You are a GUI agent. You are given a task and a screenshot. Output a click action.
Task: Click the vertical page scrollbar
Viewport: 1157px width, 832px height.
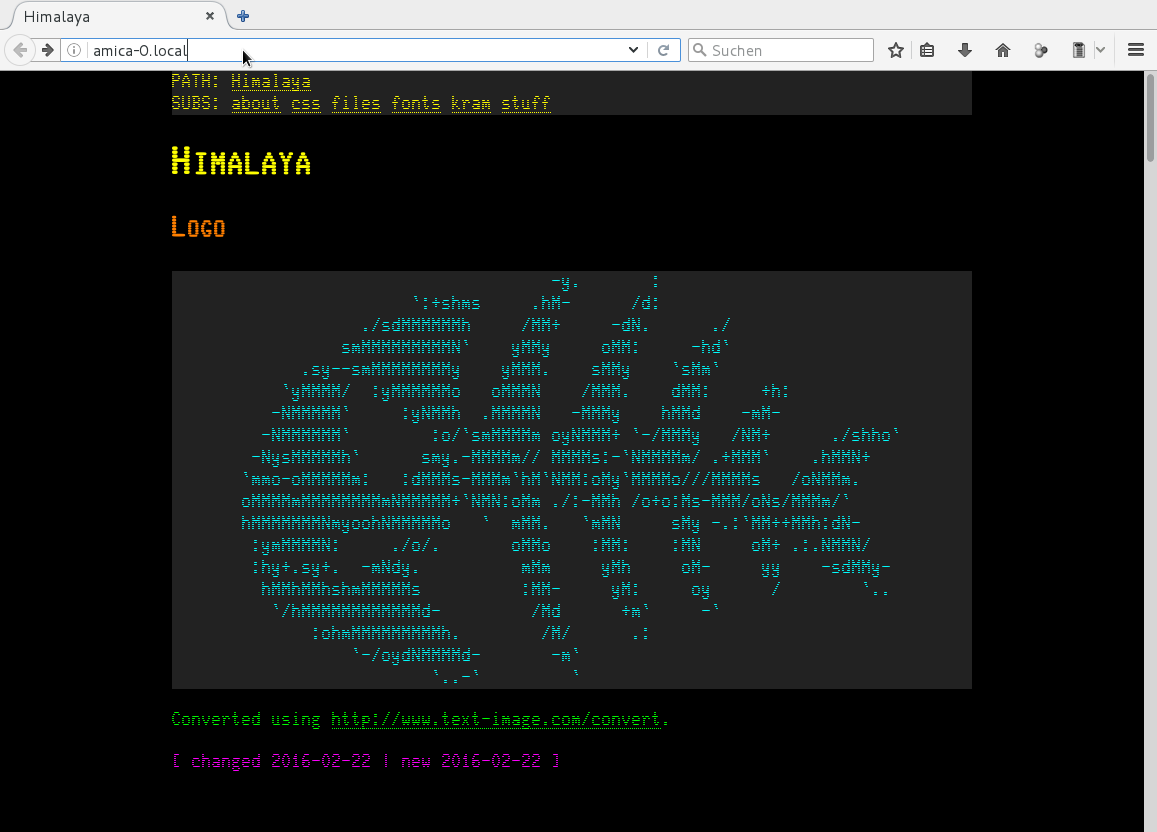[x=1150, y=400]
